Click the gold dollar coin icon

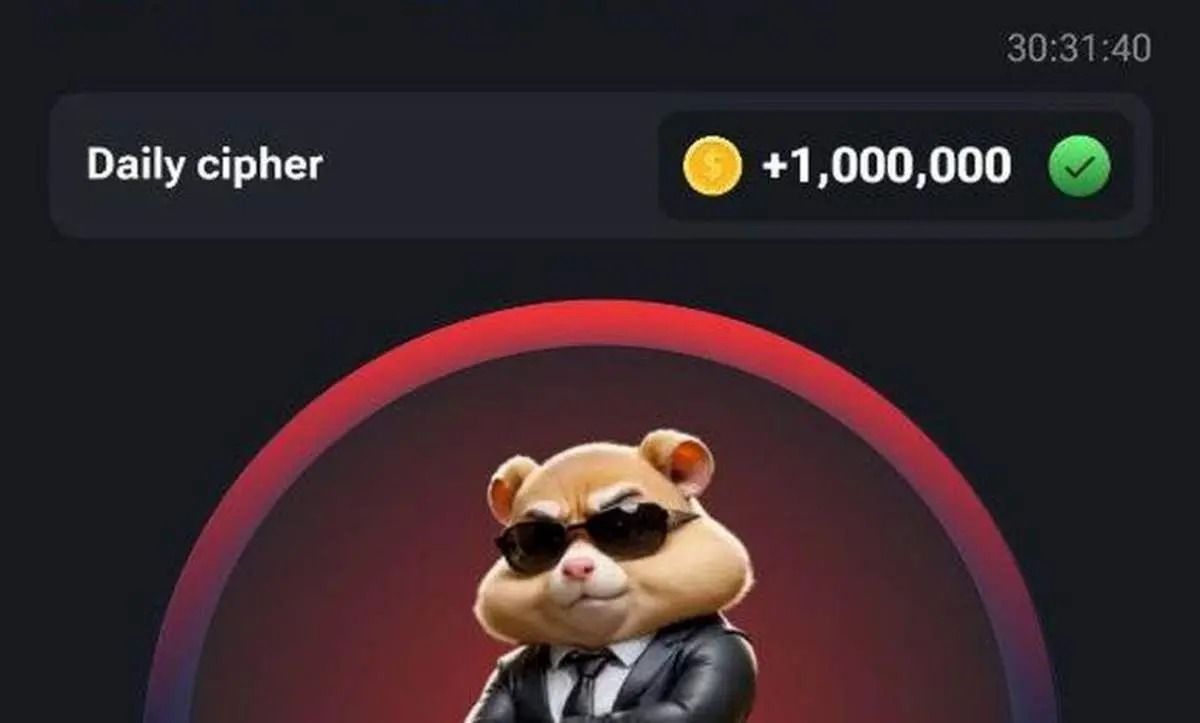click(712, 166)
